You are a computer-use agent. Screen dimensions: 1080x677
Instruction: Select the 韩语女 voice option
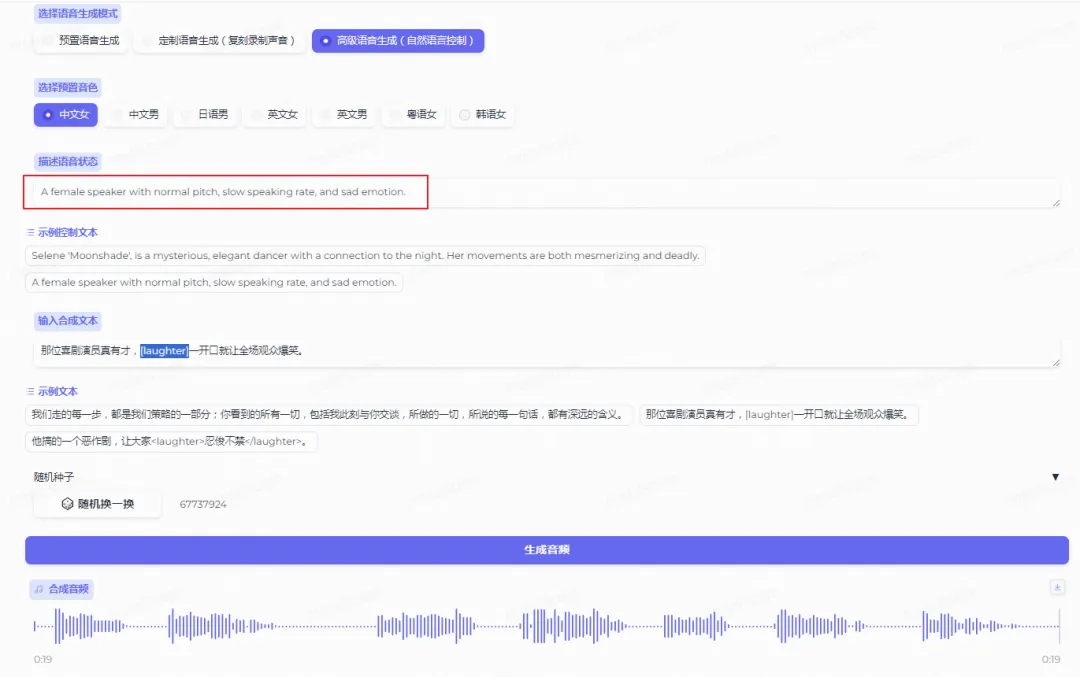(x=483, y=114)
